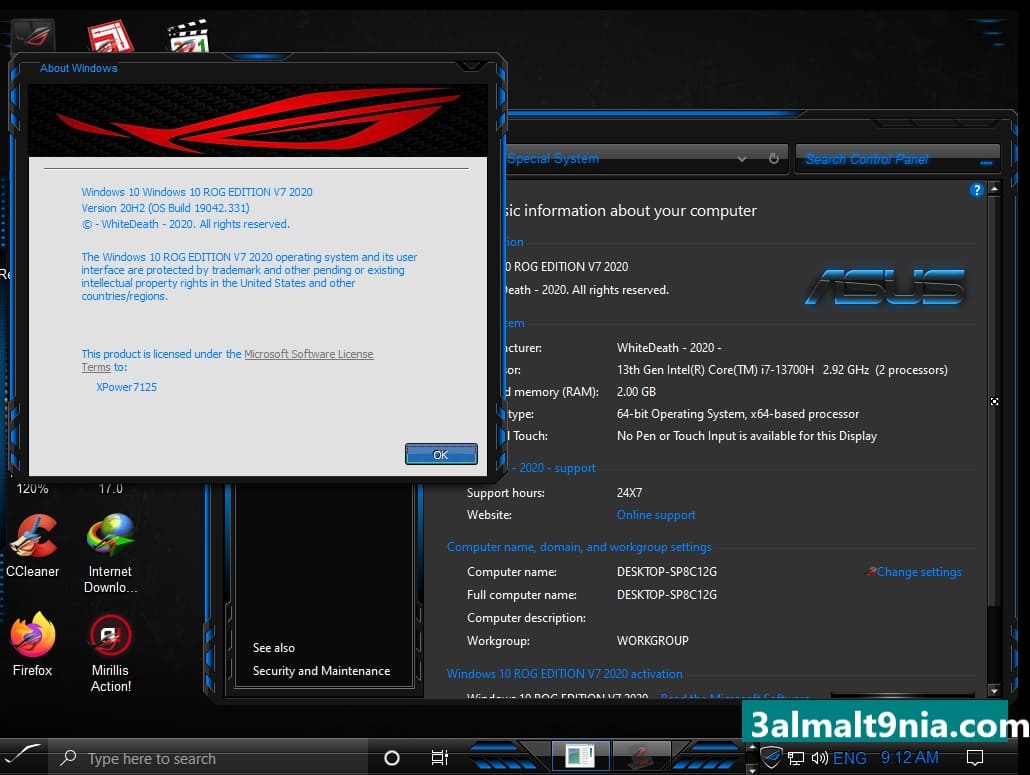
Task: Launch Firefox from the desktop
Action: (32, 644)
